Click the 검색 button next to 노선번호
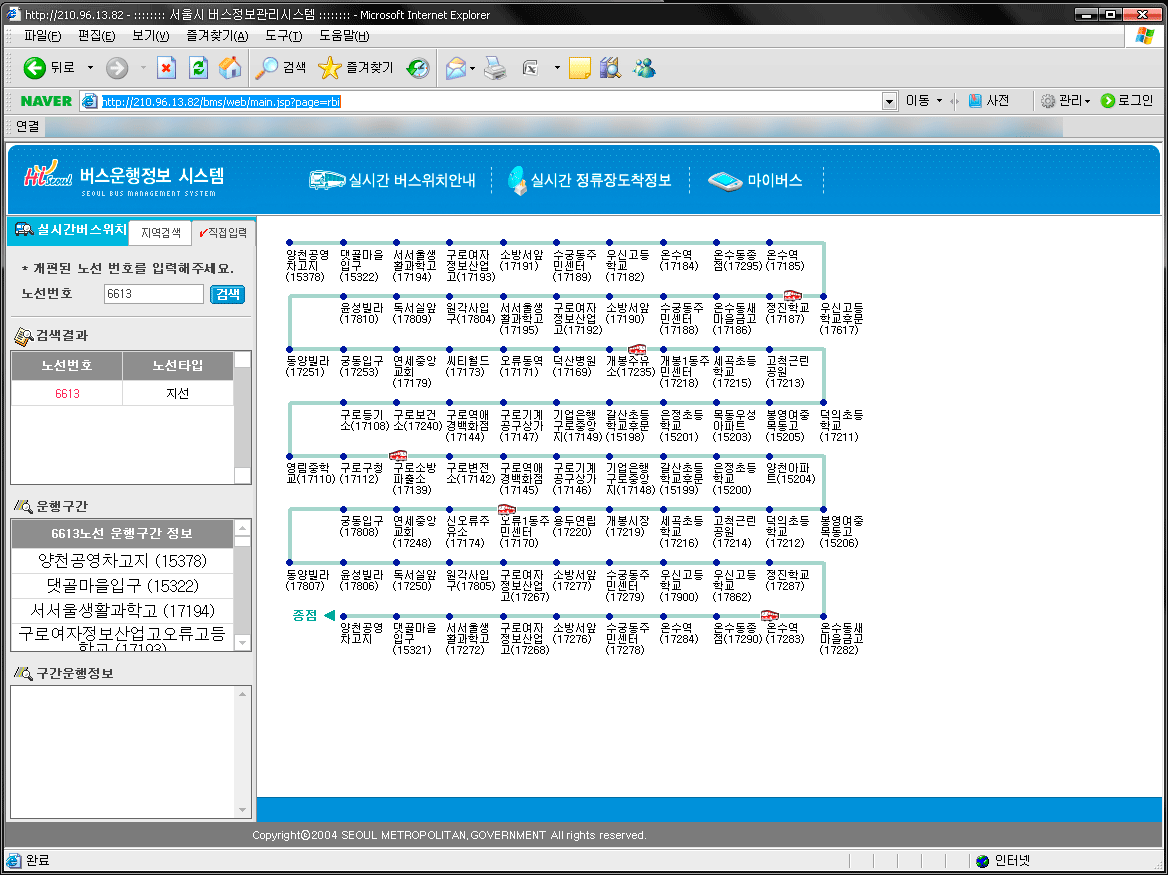Screen dimensions: 1168x875 pyautogui.click(x=227, y=294)
